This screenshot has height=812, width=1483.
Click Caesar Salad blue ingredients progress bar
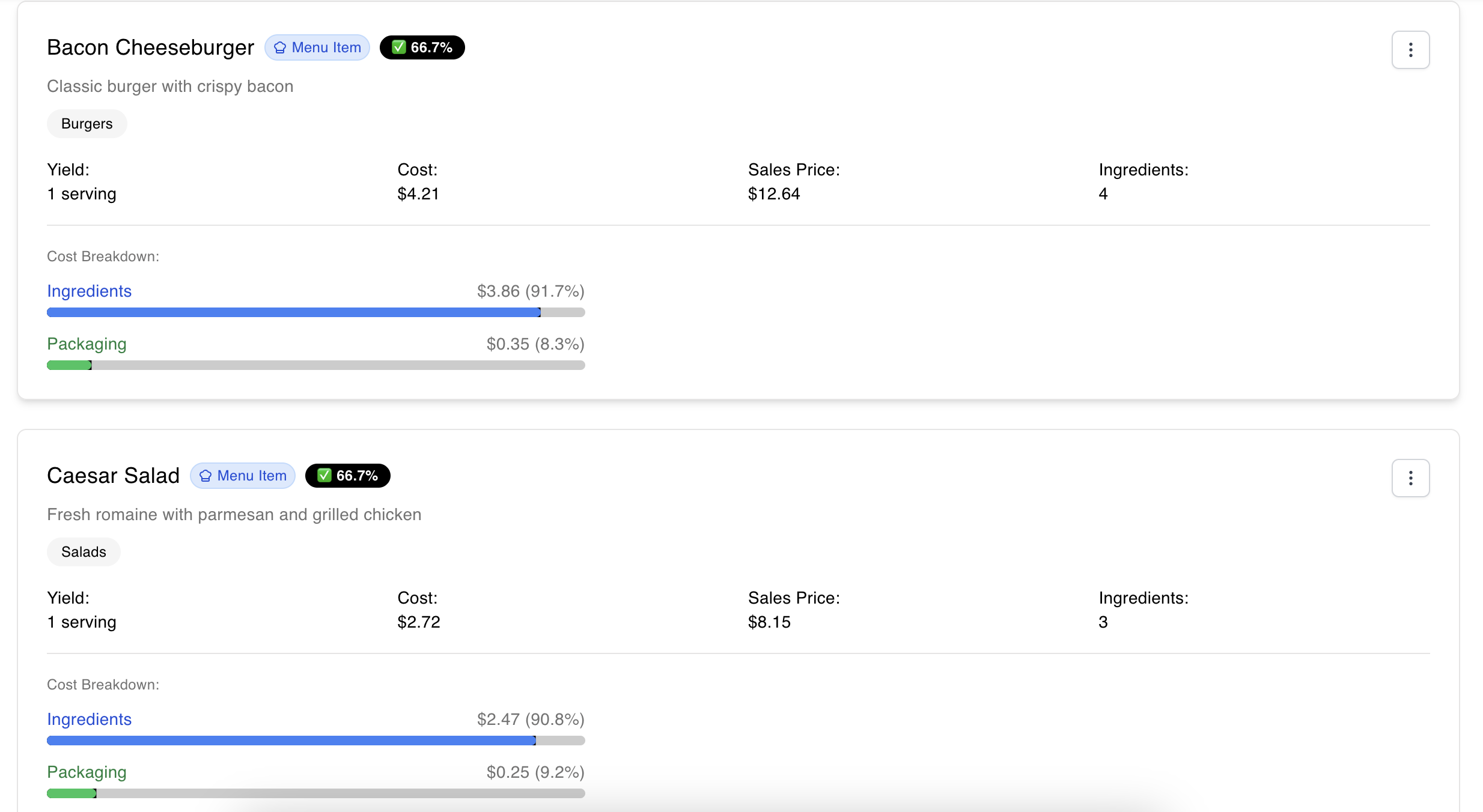[291, 741]
